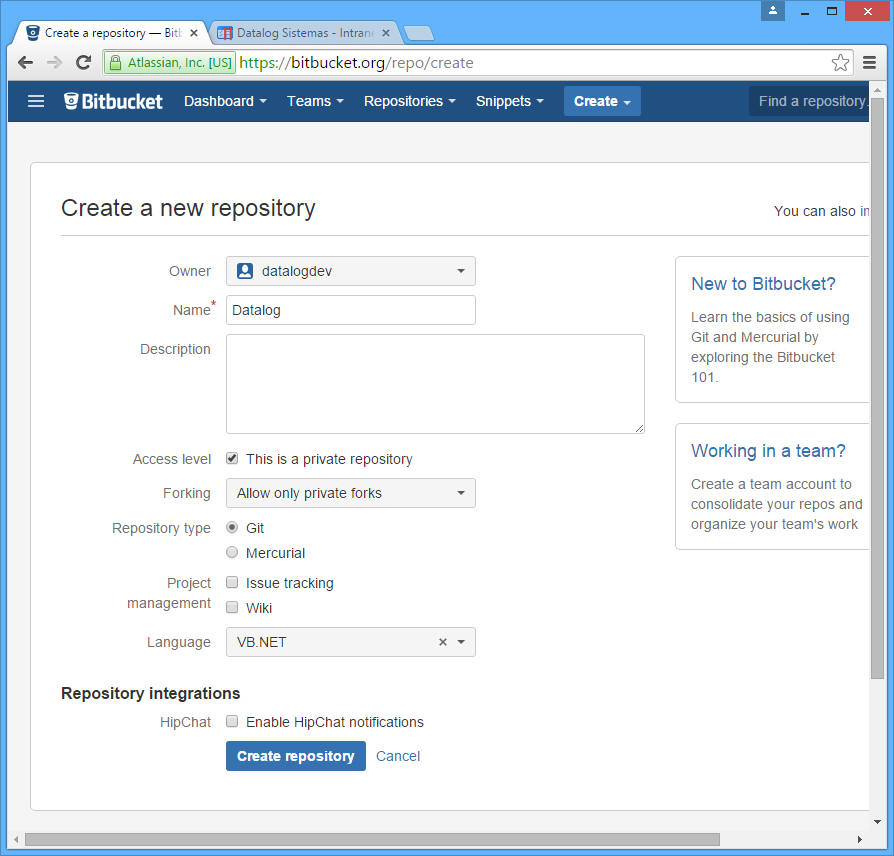Close the Datalog Sistemas tab
Viewport: 894px width, 856px height.
pyautogui.click(x=386, y=33)
